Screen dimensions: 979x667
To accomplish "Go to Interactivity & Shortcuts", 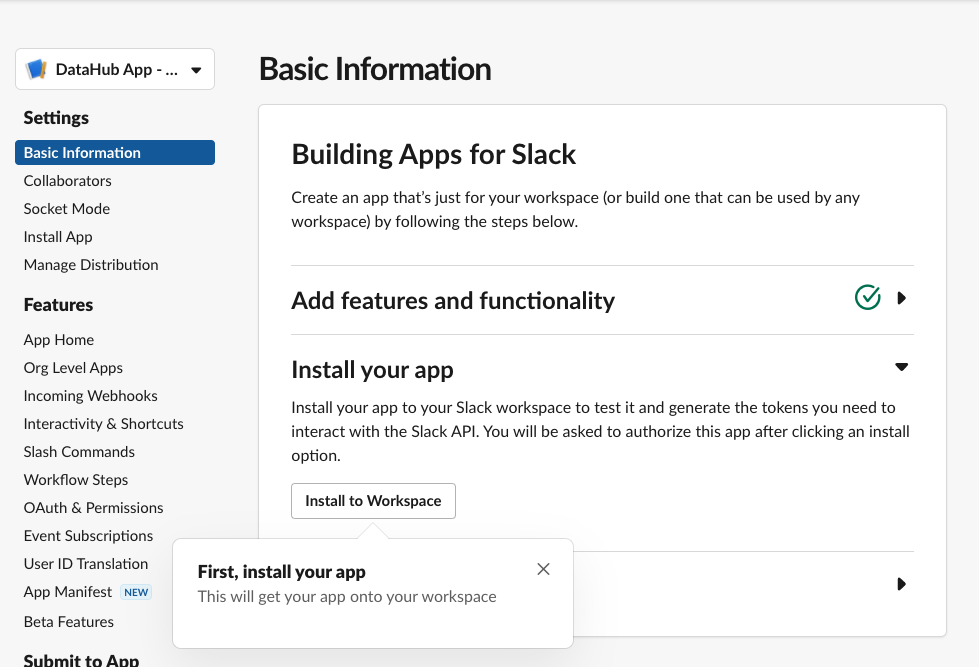I will point(104,424).
